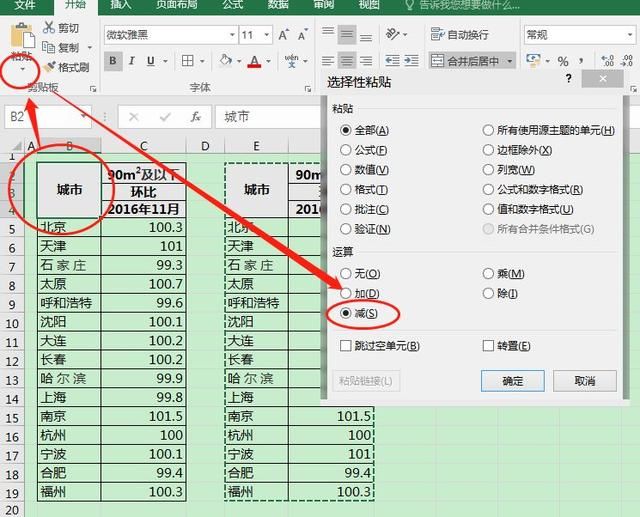This screenshot has width=640, height=517.
Task: Open the number format dropdown (常规)
Action: tap(630, 35)
